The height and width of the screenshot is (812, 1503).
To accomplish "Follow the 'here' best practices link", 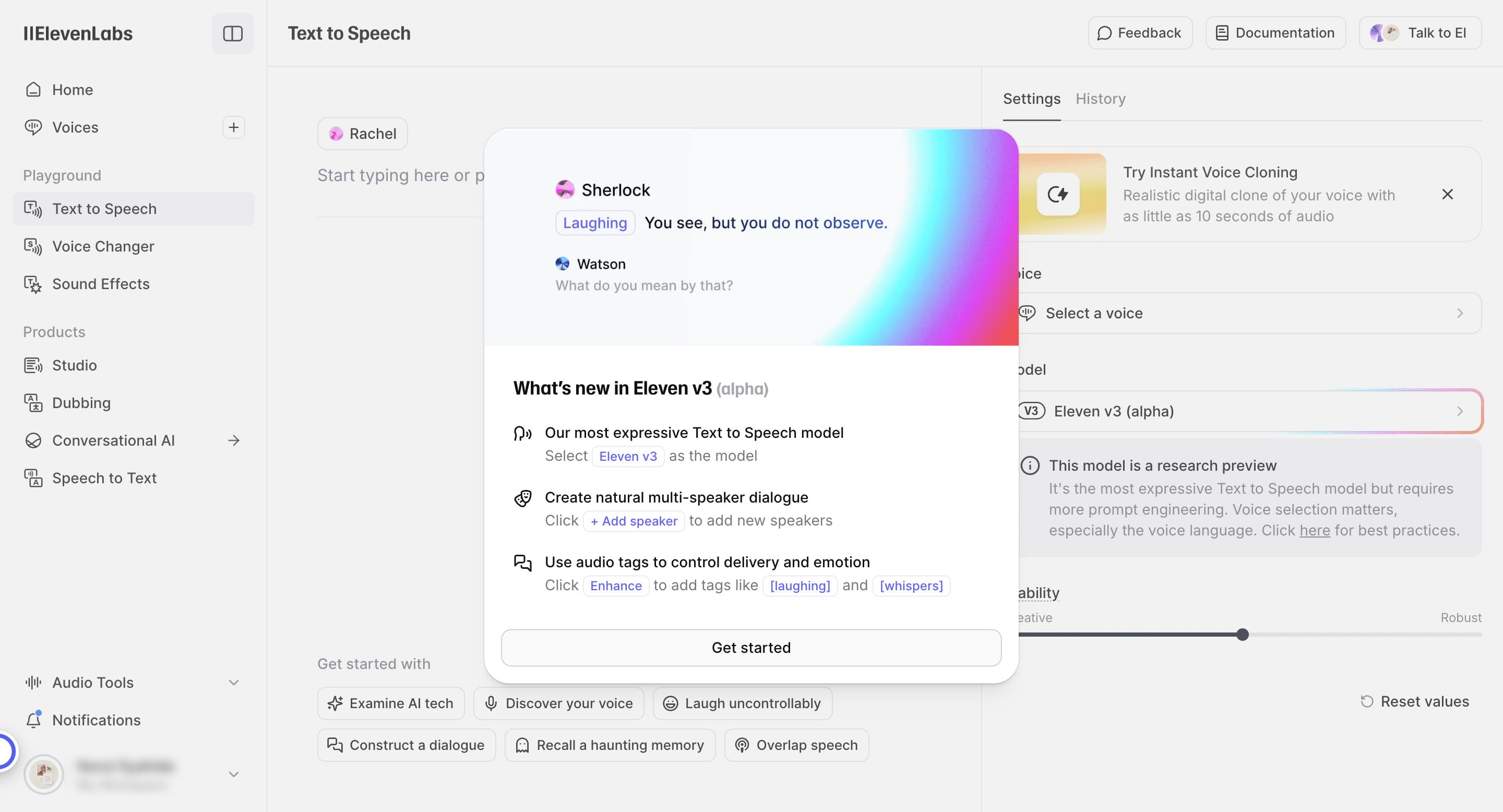I will pyautogui.click(x=1314, y=530).
